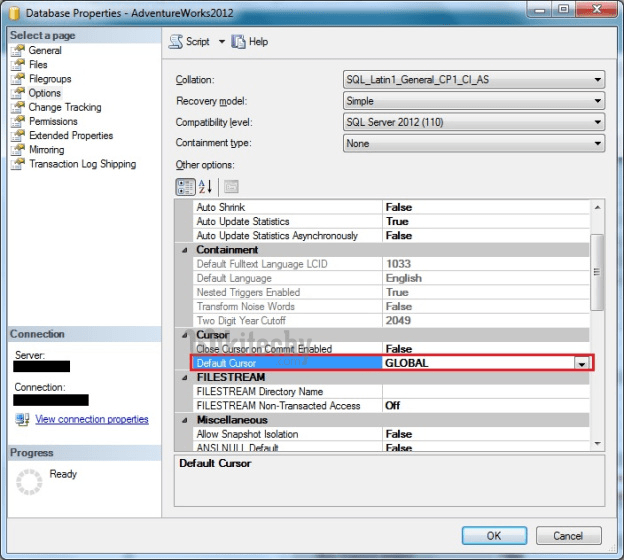Click the Permissions page icon
This screenshot has height=560, width=624.
(18, 121)
